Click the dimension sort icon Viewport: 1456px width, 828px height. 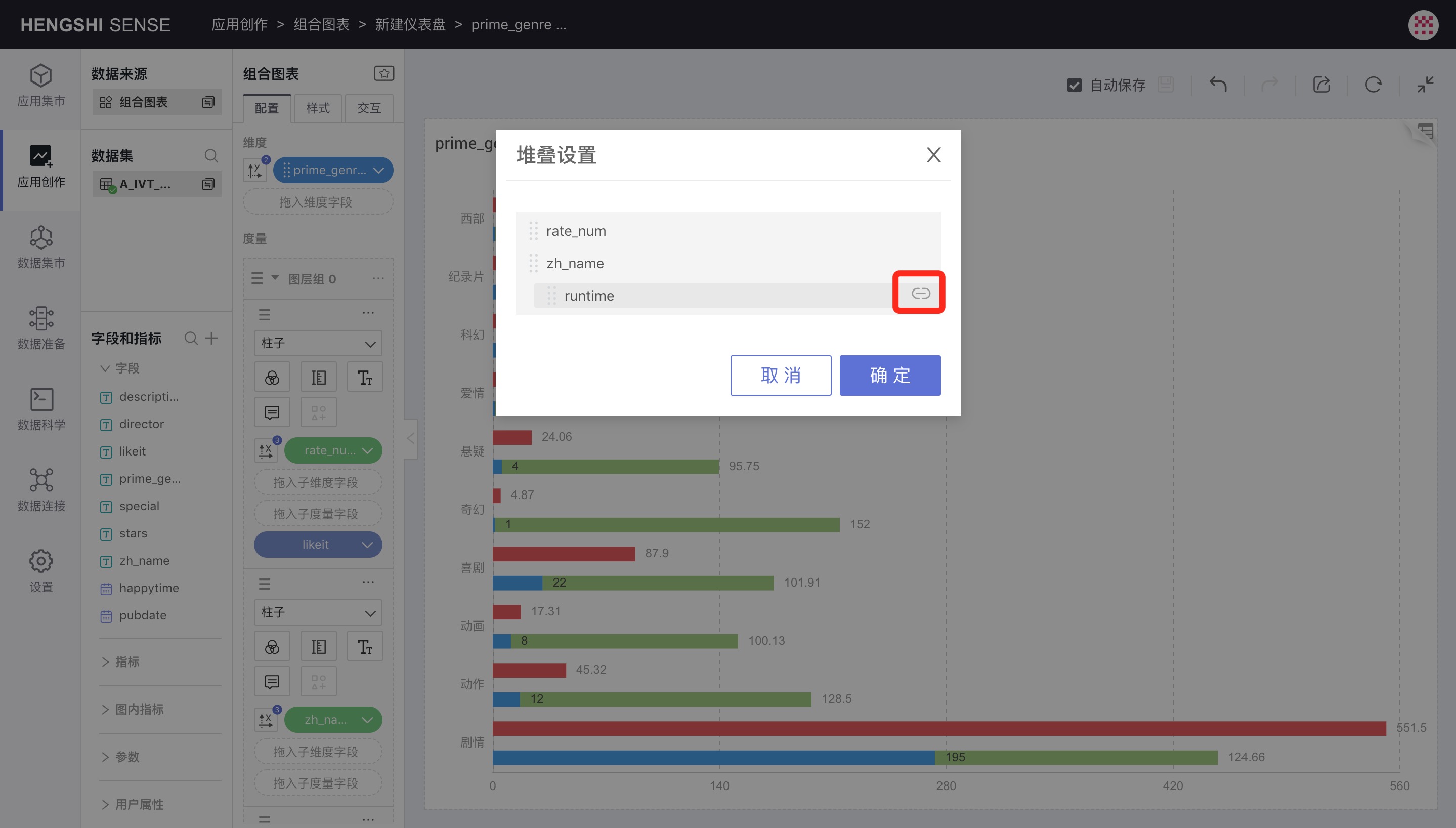[254, 170]
